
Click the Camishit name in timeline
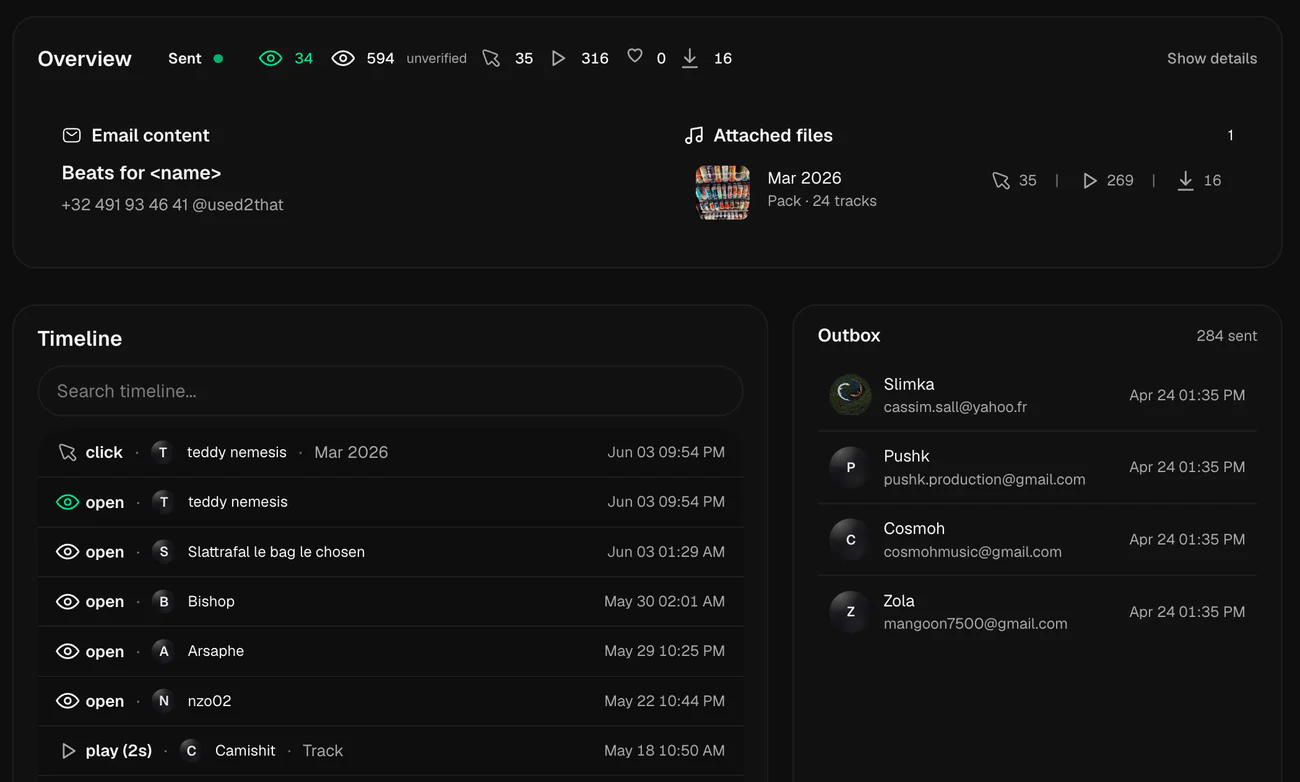[245, 751]
